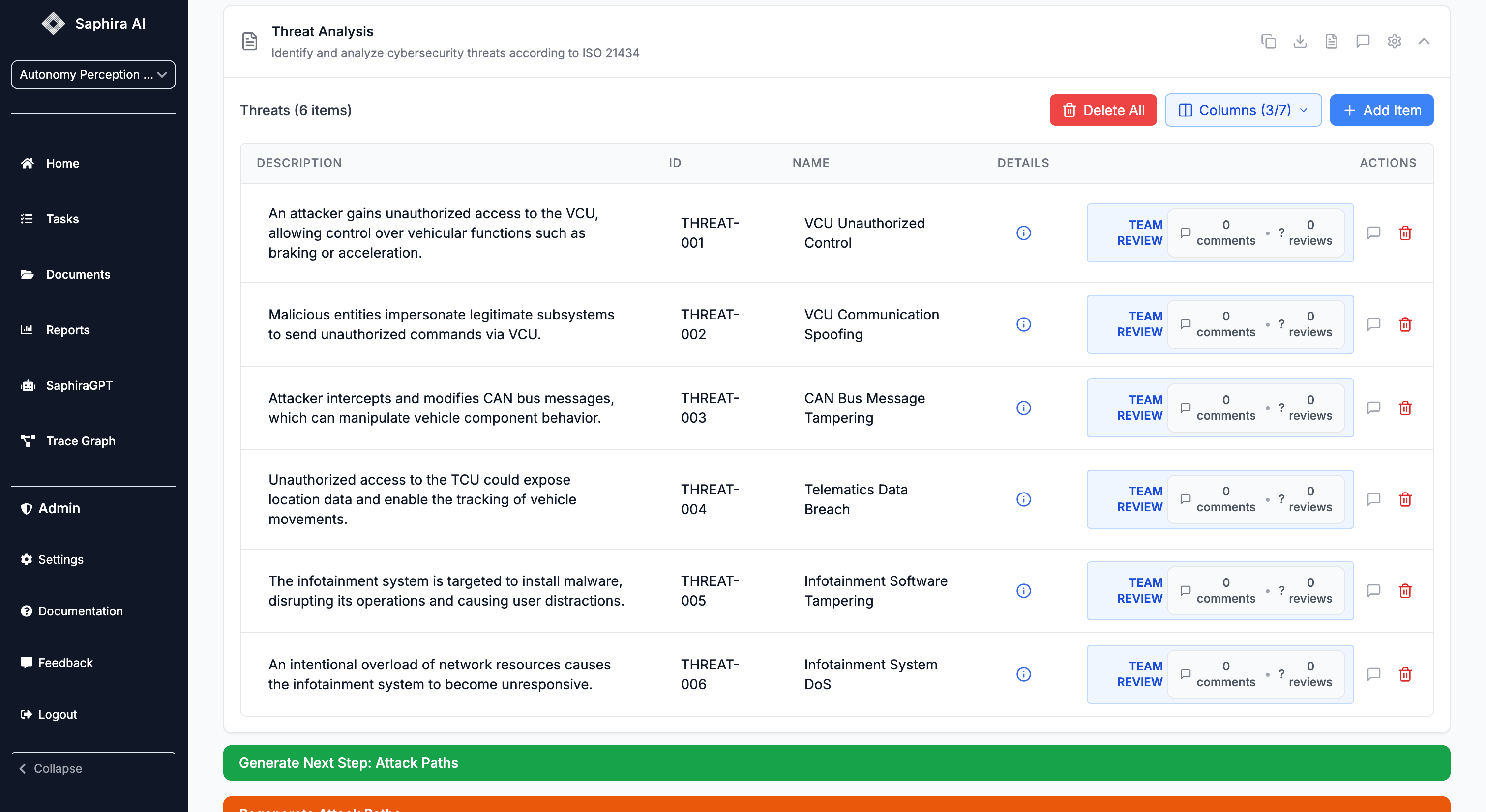Click the document icon in header toolbar
This screenshot has width=1486, height=812.
tap(1332, 41)
